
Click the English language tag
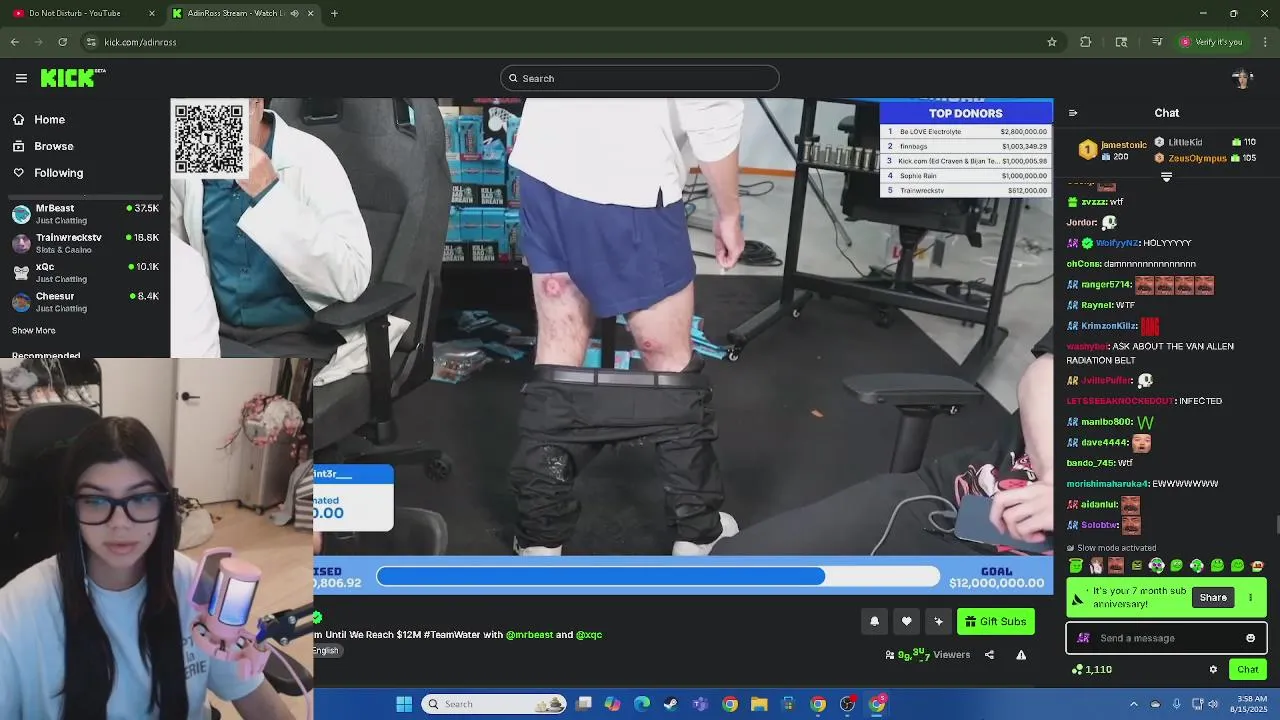(326, 651)
